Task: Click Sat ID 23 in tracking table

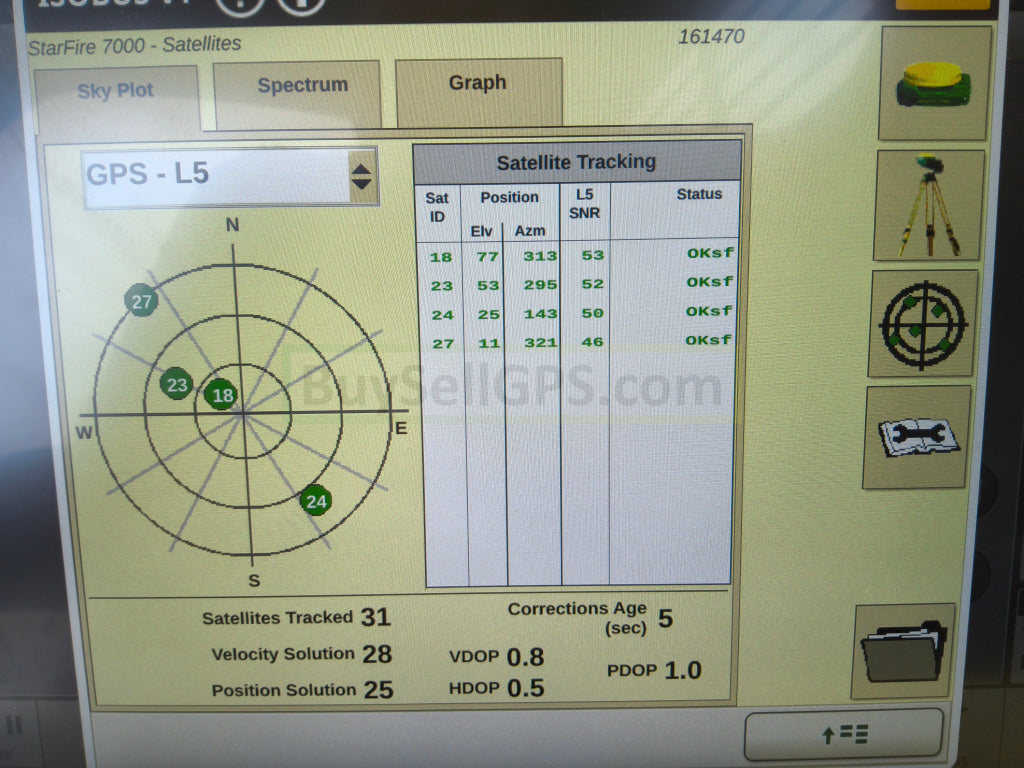Action: [x=441, y=286]
